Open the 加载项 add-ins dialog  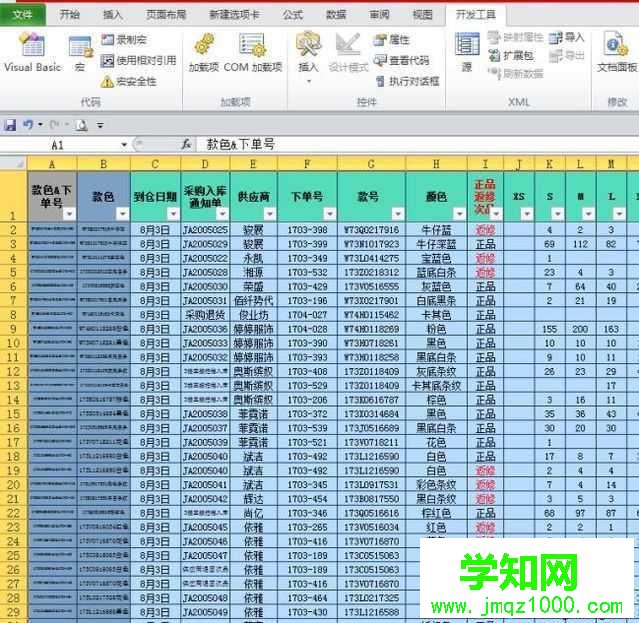pyautogui.click(x=204, y=52)
